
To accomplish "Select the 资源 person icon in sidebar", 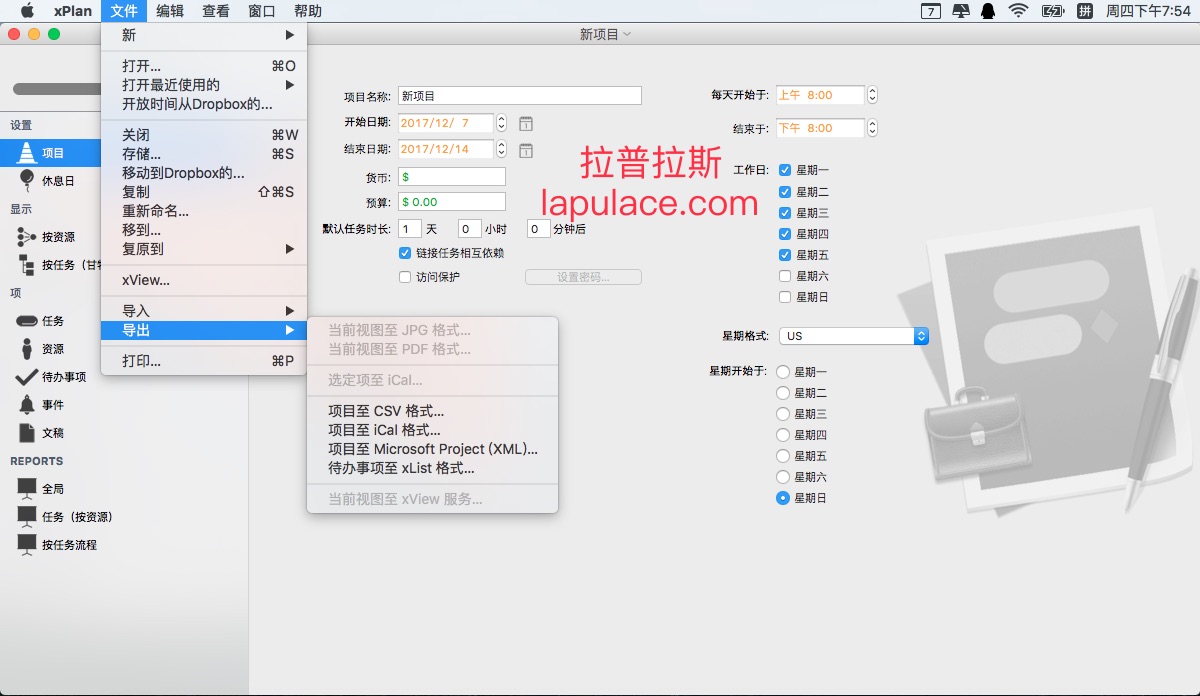I will pyautogui.click(x=27, y=349).
